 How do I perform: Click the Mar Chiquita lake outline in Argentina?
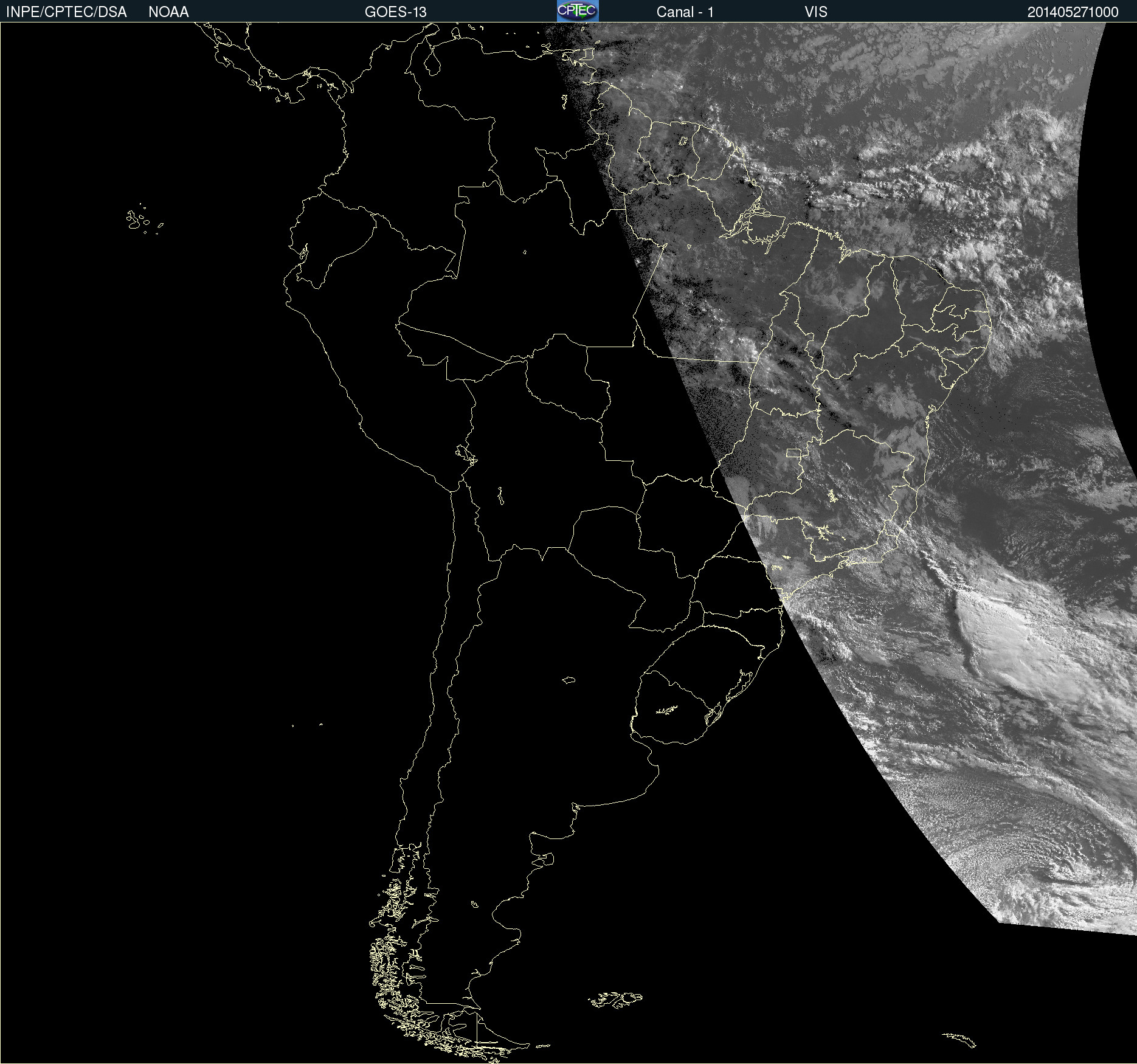568,680
